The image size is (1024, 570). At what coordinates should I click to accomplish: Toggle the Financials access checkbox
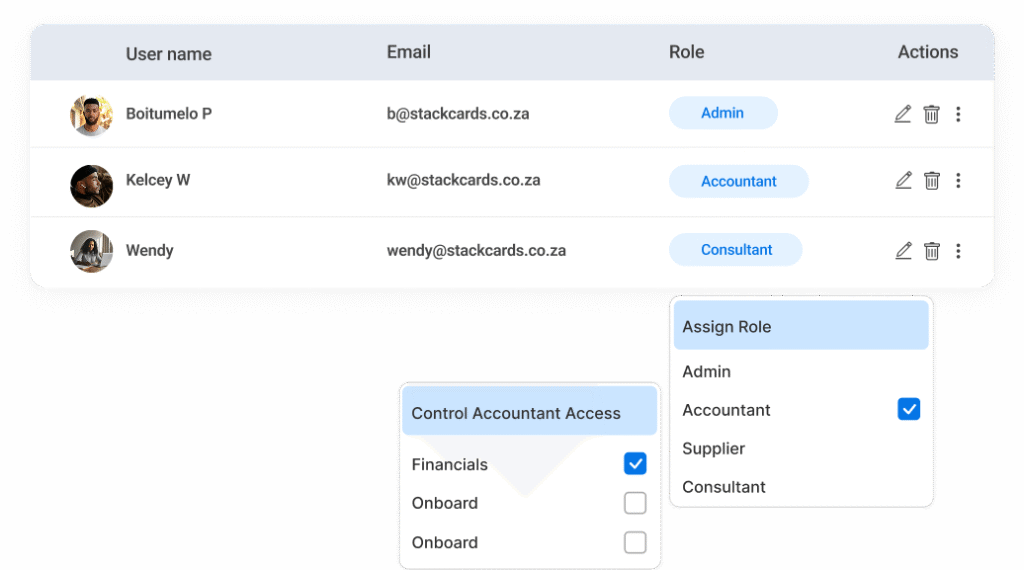pyautogui.click(x=635, y=463)
